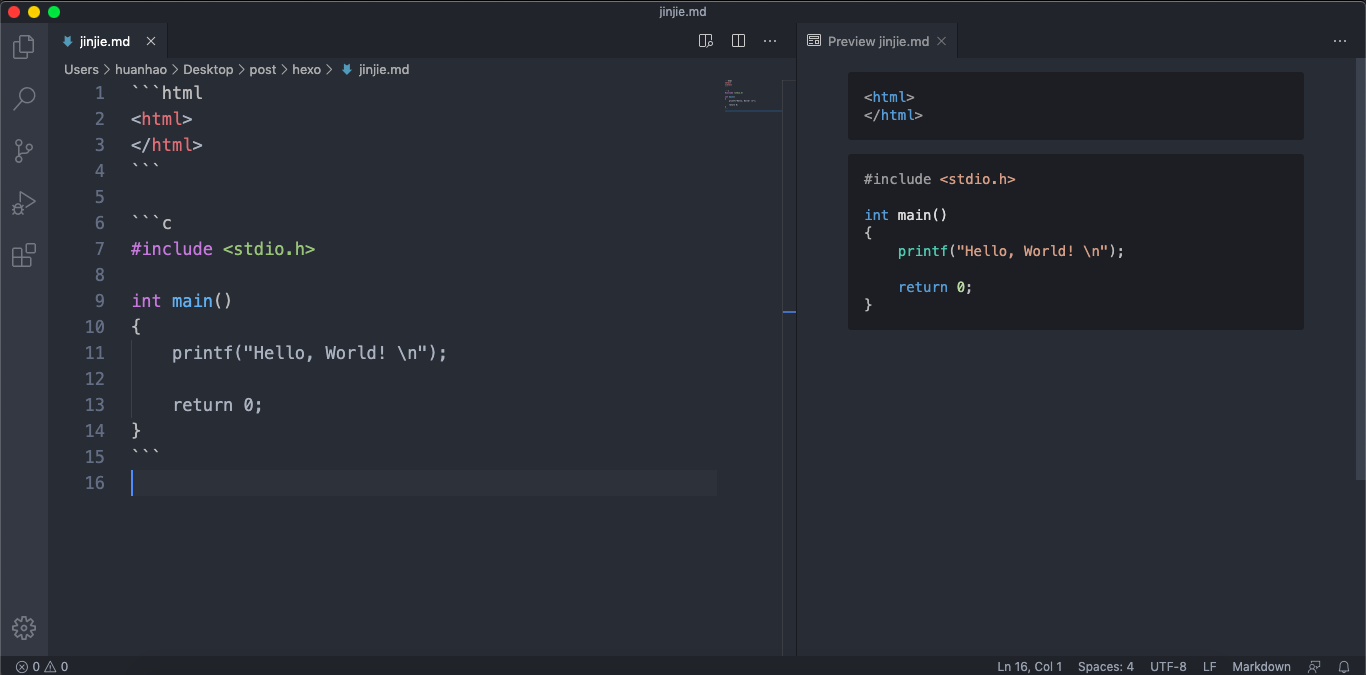Maximize the window with green button
The height and width of the screenshot is (675, 1366).
[x=54, y=12]
